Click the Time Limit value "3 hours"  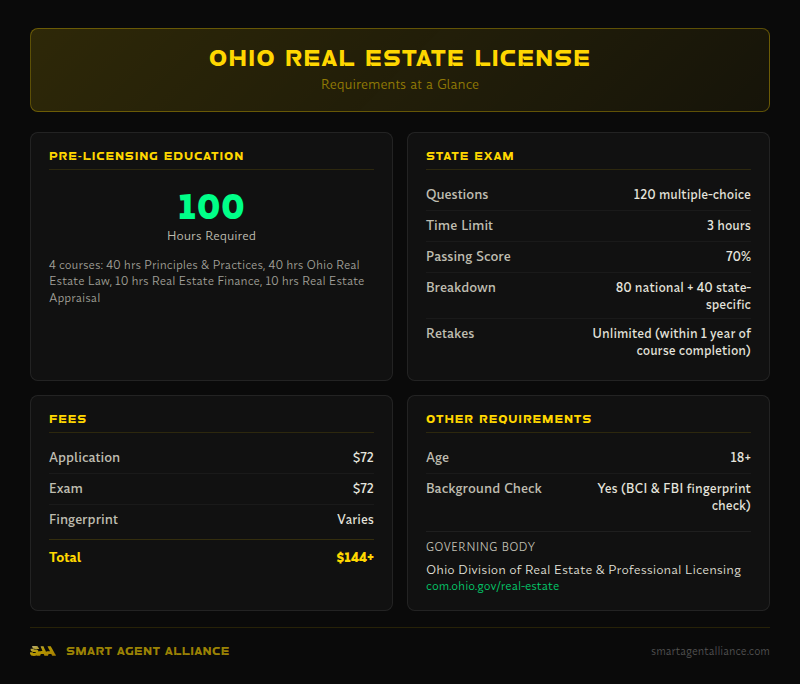pyautogui.click(x=727, y=225)
